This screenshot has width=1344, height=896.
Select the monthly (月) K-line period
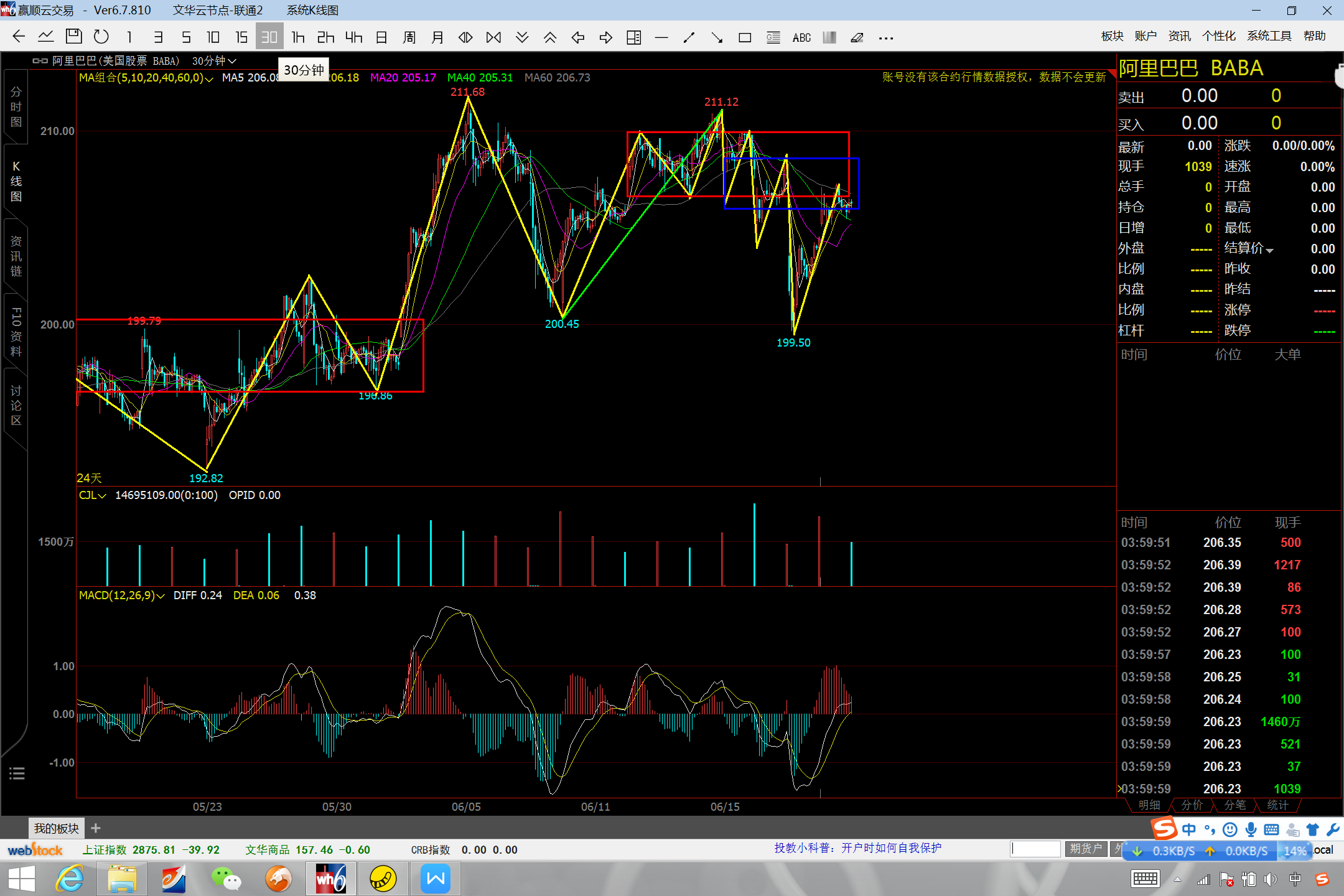pos(437,37)
